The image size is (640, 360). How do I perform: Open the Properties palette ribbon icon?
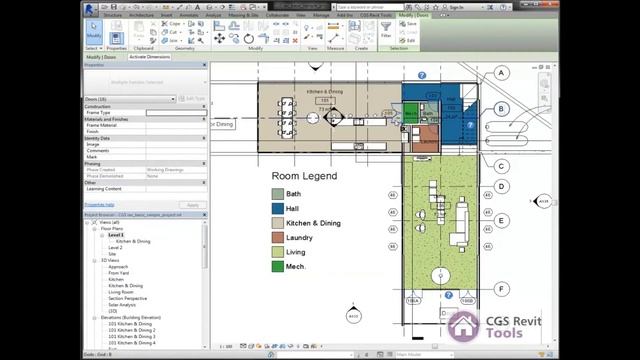click(116, 39)
